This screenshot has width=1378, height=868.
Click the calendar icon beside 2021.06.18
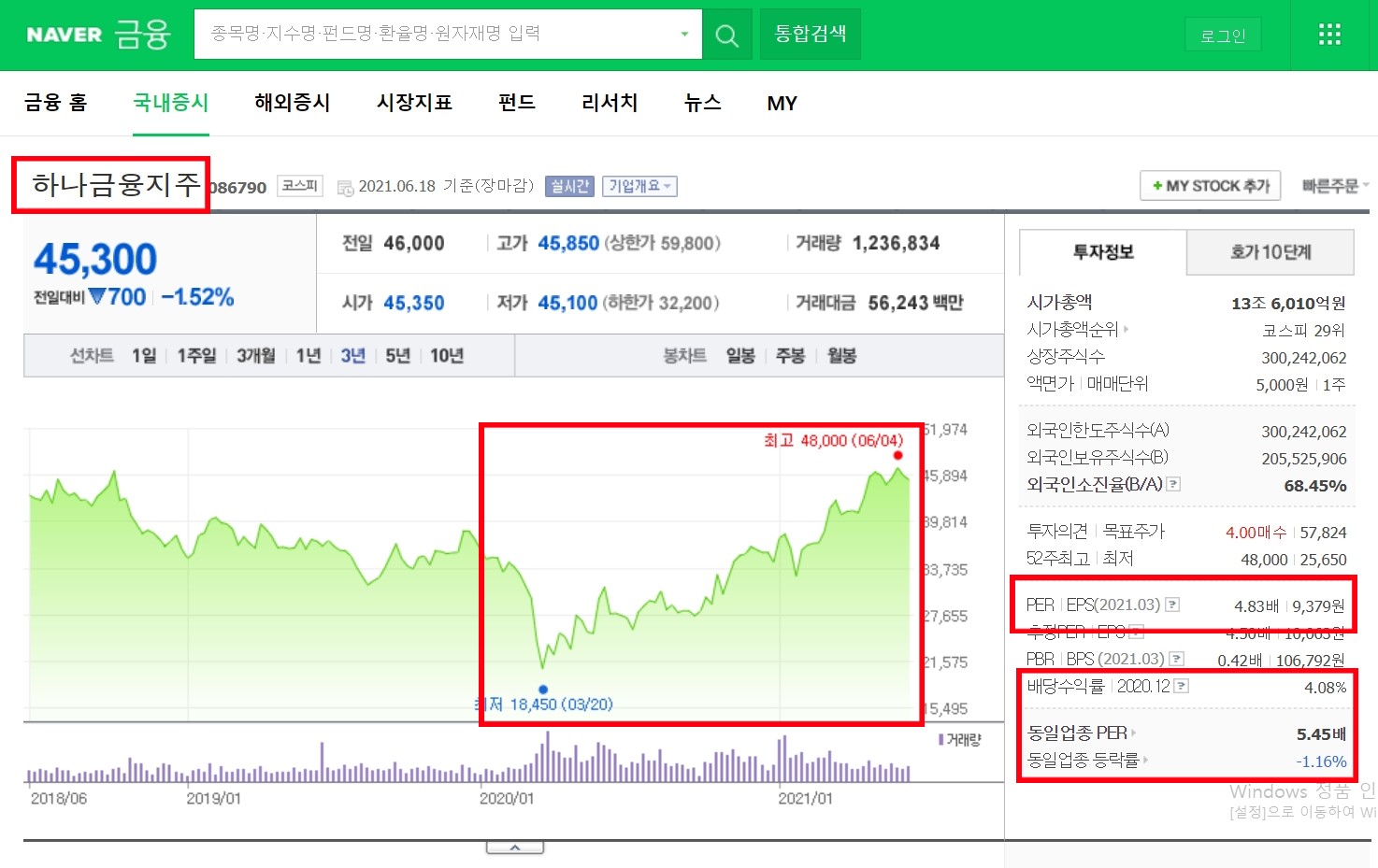click(x=343, y=186)
